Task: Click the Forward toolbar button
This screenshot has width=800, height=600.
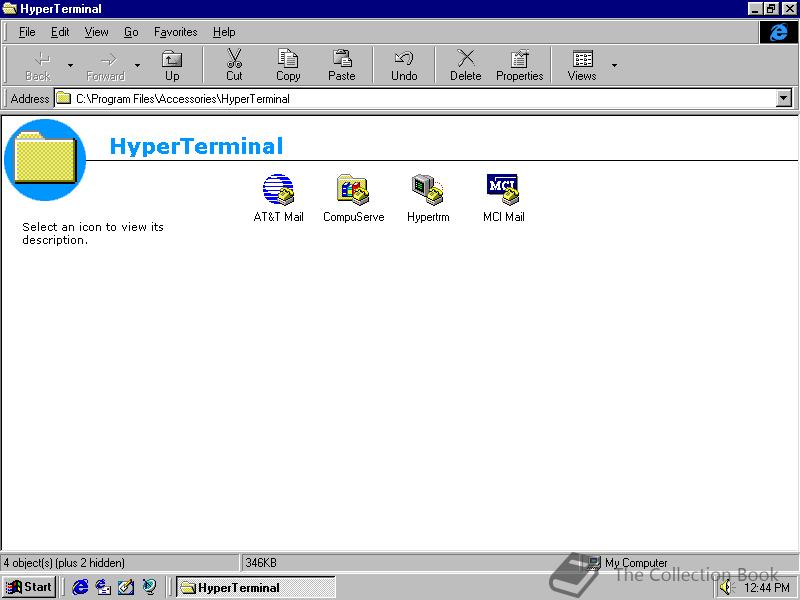Action: pyautogui.click(x=106, y=66)
